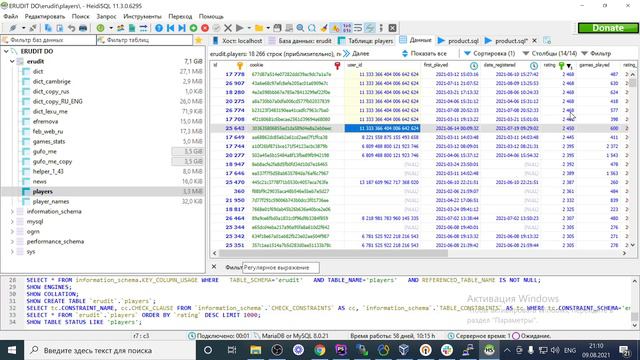Click the magnifier find text icon
Viewport: 640px width, 360px height.
click(300, 28)
